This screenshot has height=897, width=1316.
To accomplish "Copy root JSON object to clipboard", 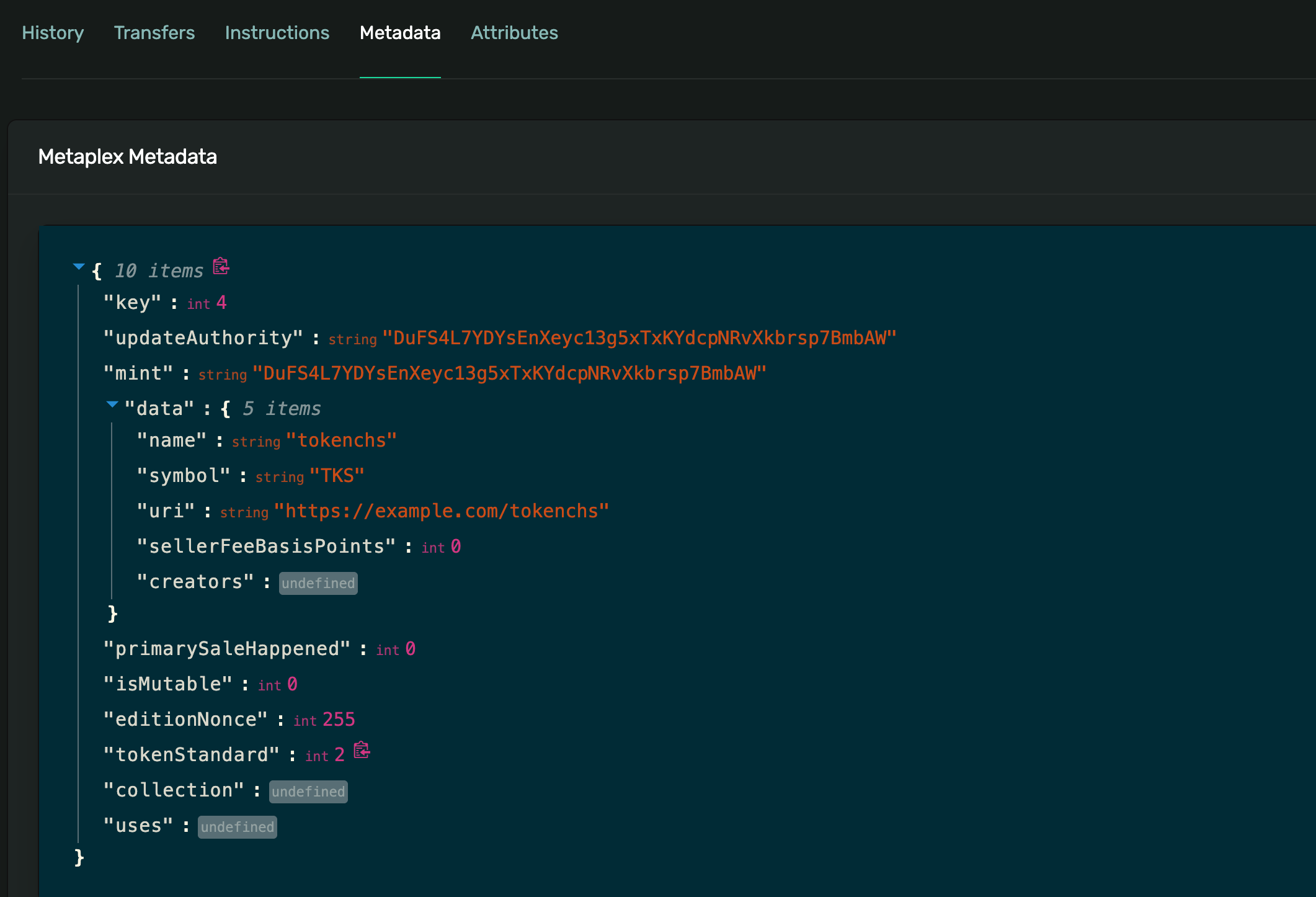I will (221, 267).
